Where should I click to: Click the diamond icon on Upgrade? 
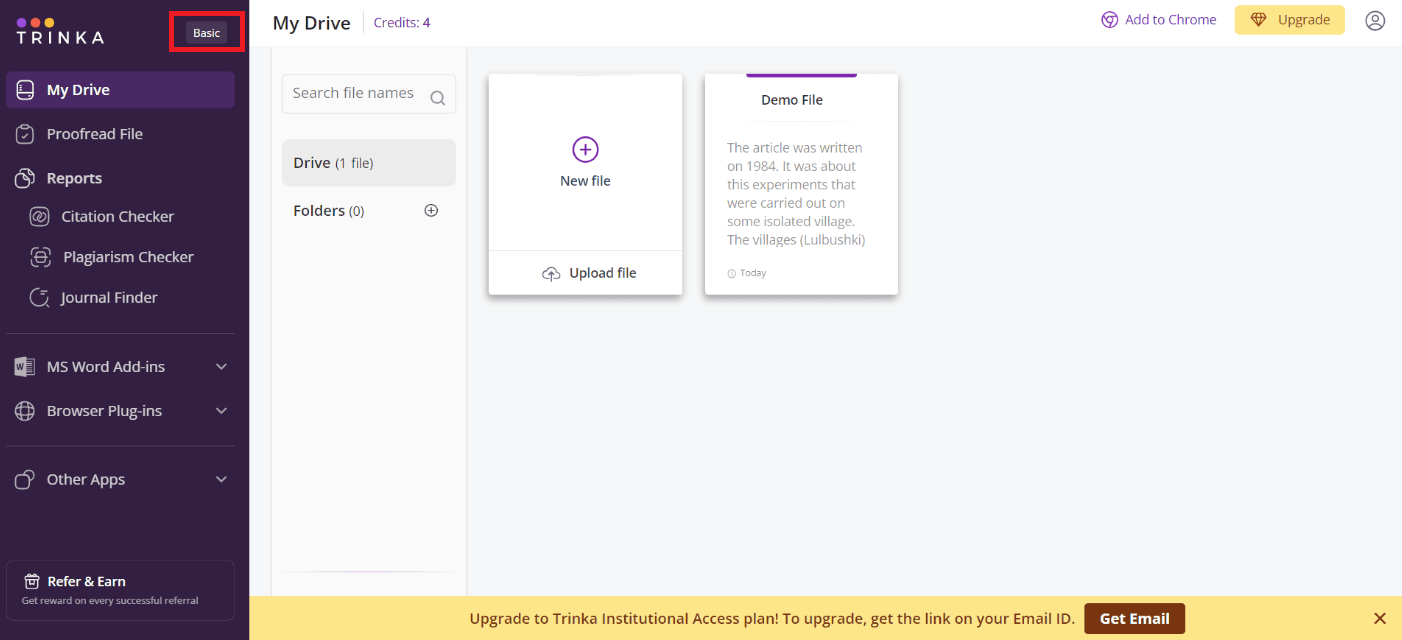(1259, 20)
